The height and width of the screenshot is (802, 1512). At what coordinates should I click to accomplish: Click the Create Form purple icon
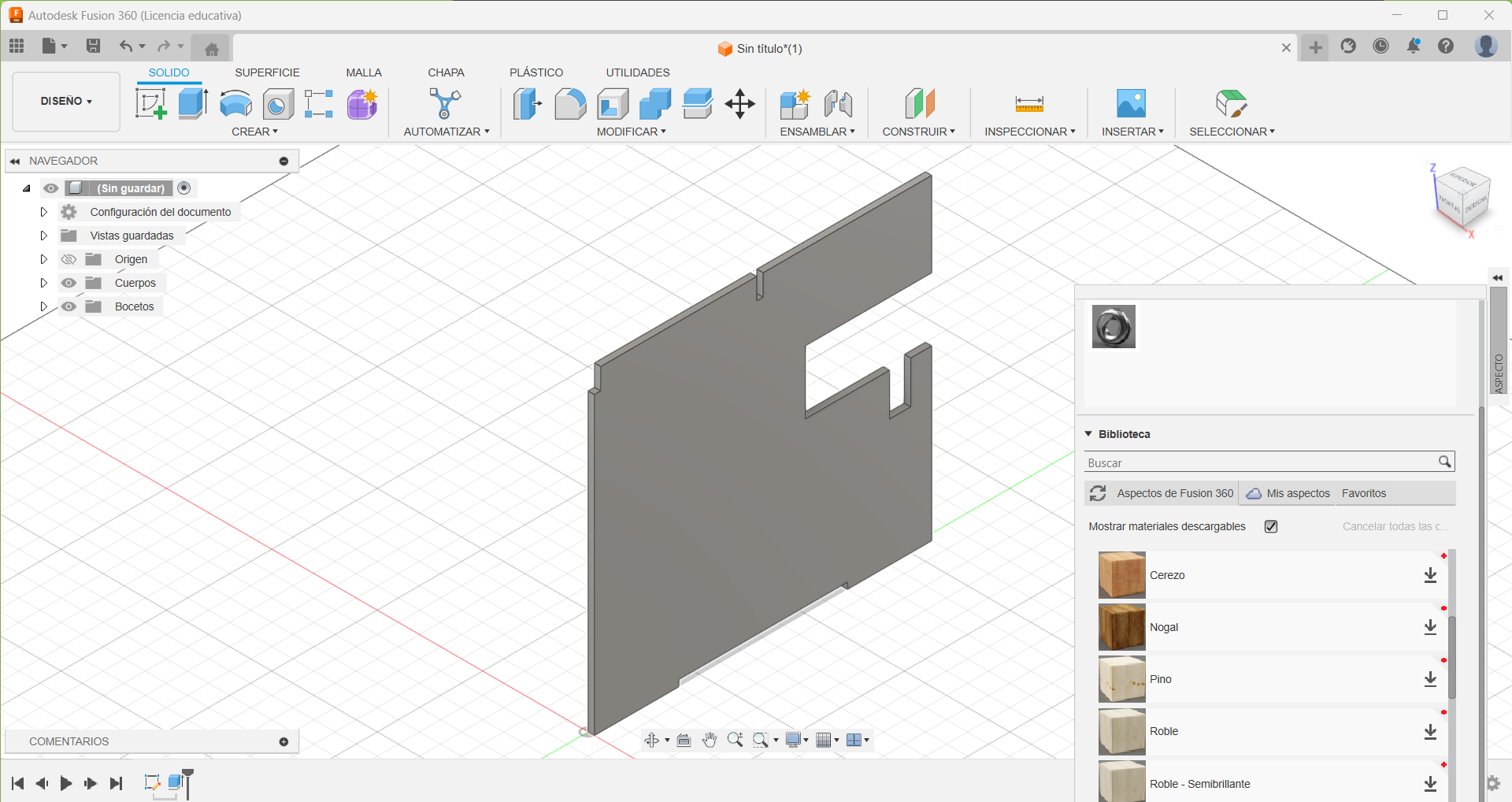click(362, 103)
